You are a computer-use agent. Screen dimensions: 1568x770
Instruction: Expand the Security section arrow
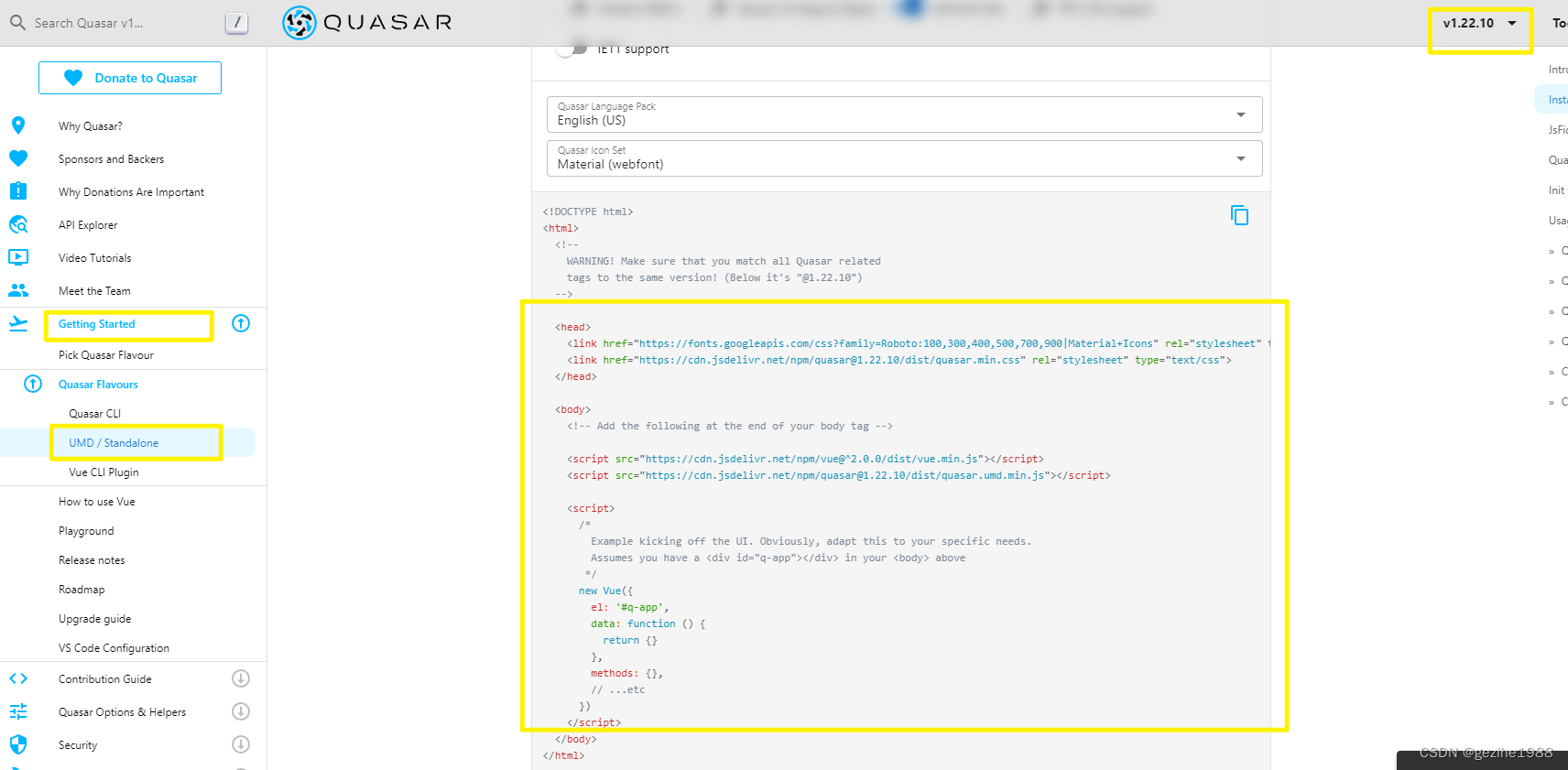241,744
